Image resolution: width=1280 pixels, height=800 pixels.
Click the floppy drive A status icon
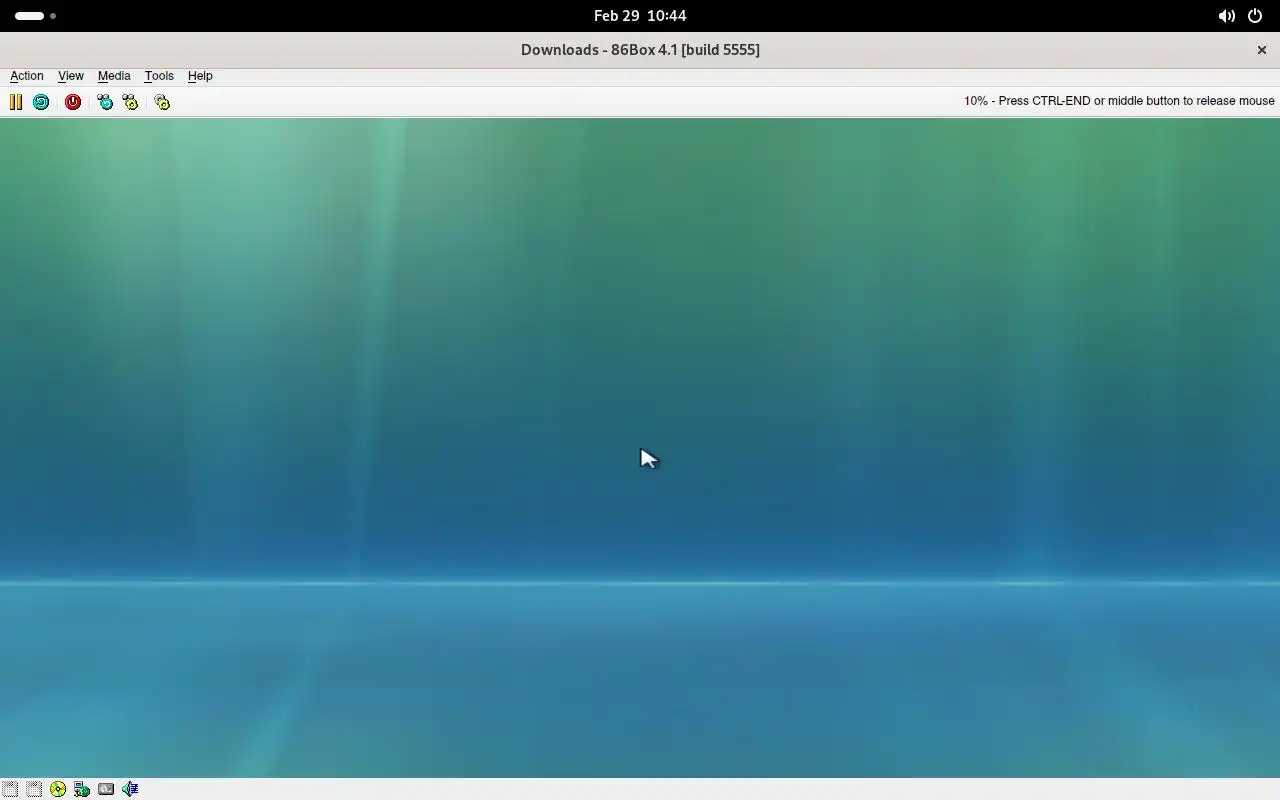point(10,789)
